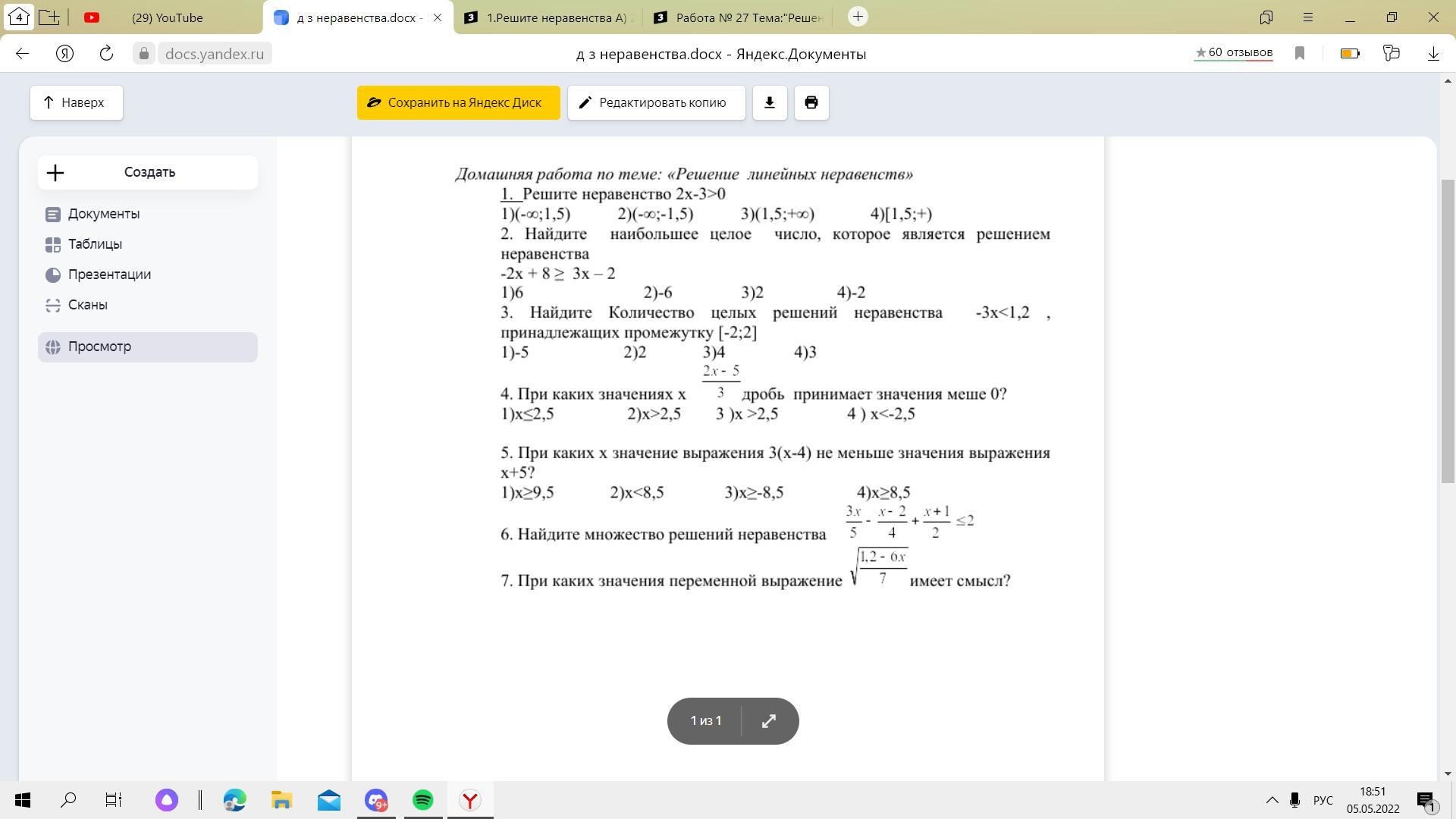Click the browser bookmark icon
This screenshot has width=1456, height=819.
[1299, 53]
